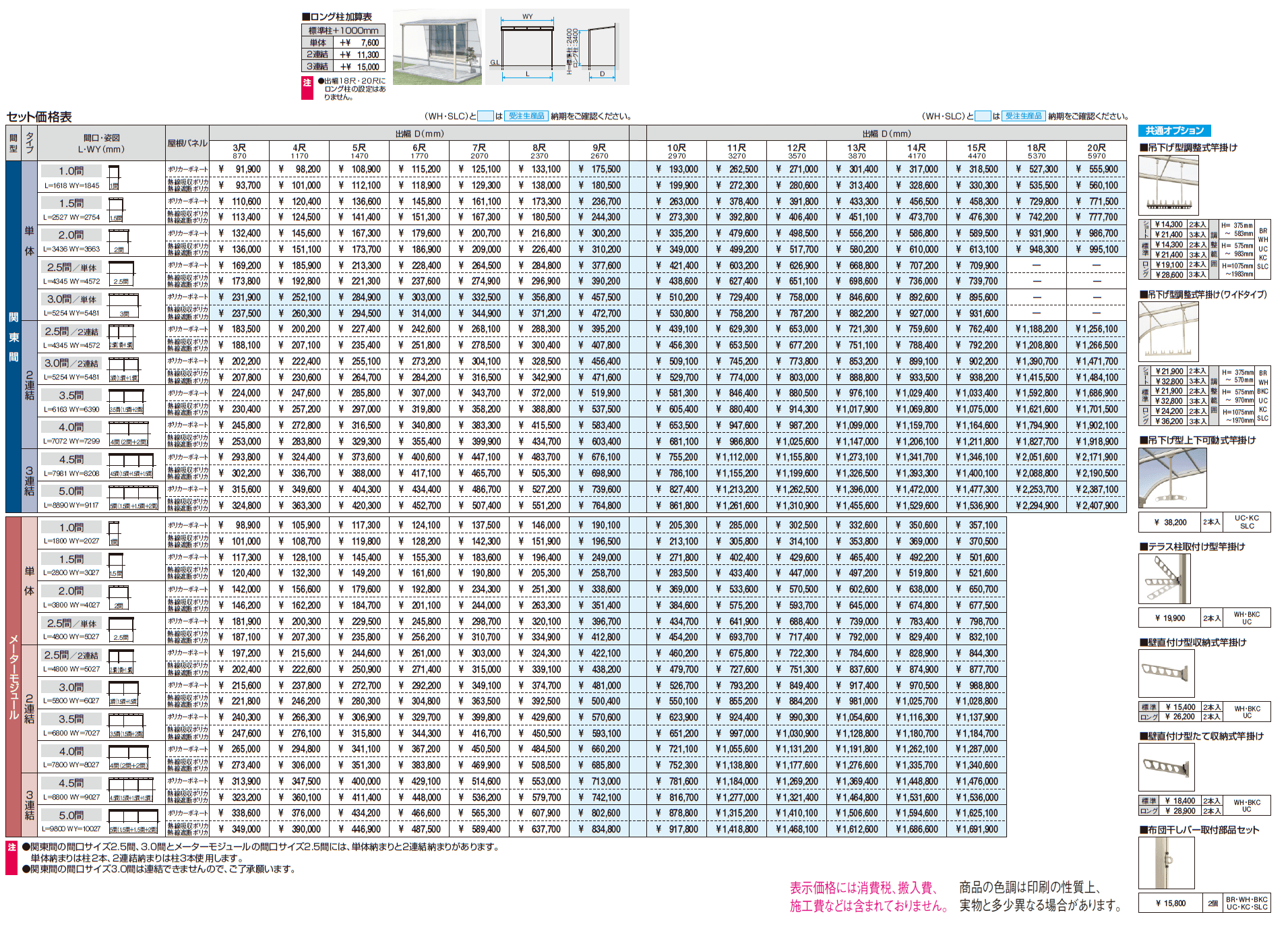Click the 20尺 5970 column header
Viewport: 1288px width, 927px height.
pos(1096,151)
